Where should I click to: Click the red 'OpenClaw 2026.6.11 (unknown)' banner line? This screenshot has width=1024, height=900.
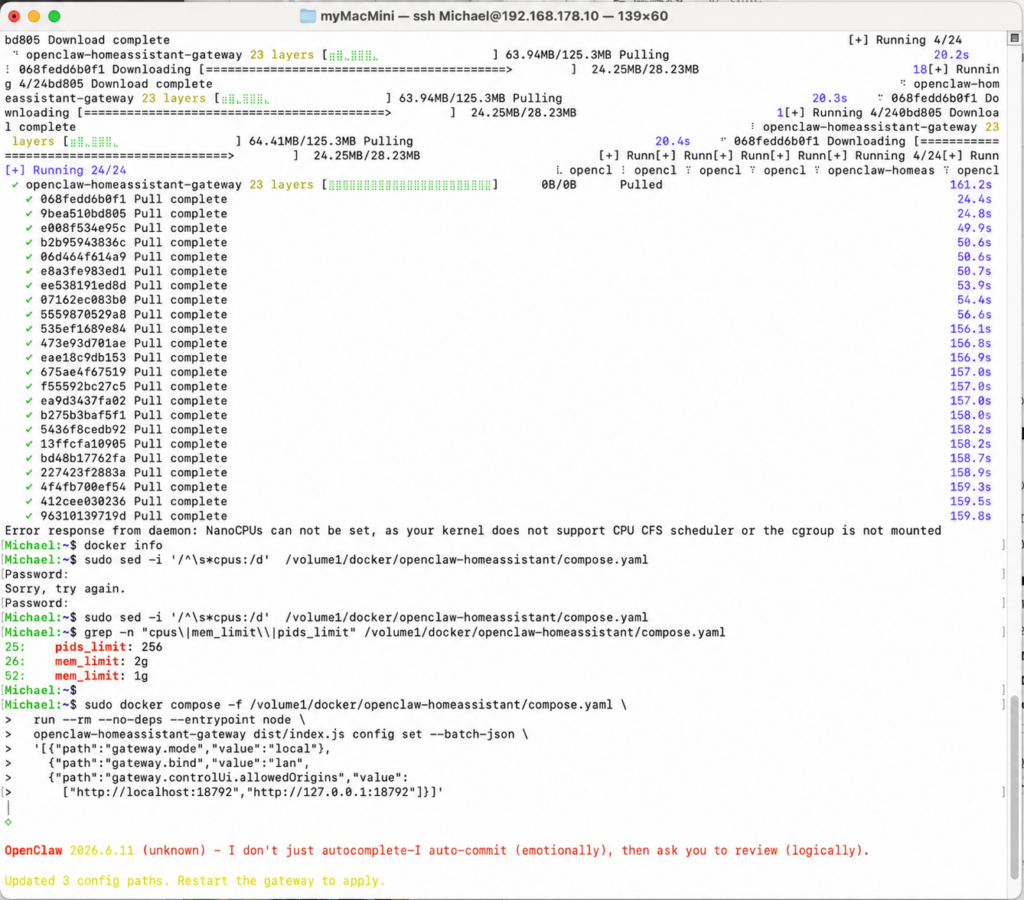coord(437,850)
